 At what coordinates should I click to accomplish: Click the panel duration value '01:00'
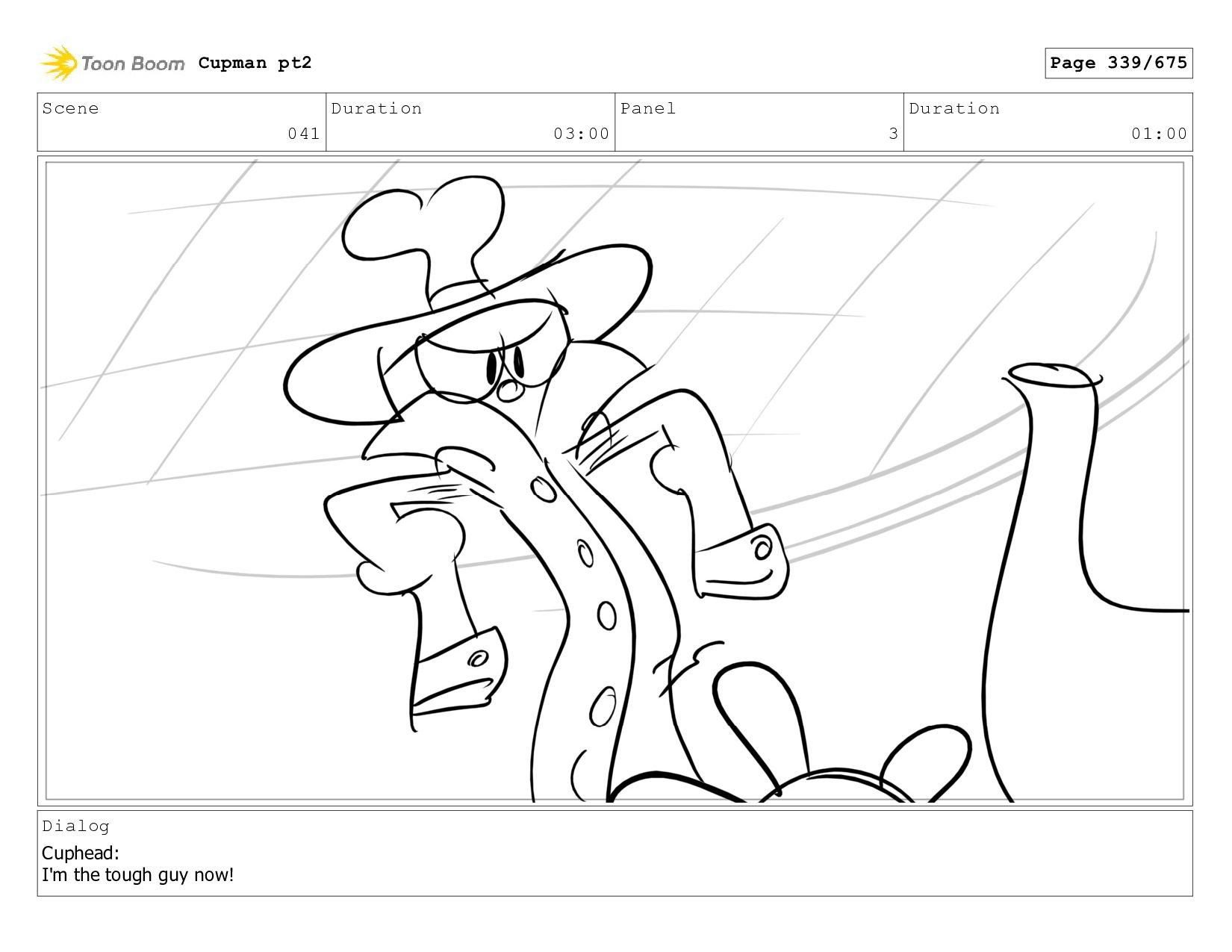point(1159,134)
